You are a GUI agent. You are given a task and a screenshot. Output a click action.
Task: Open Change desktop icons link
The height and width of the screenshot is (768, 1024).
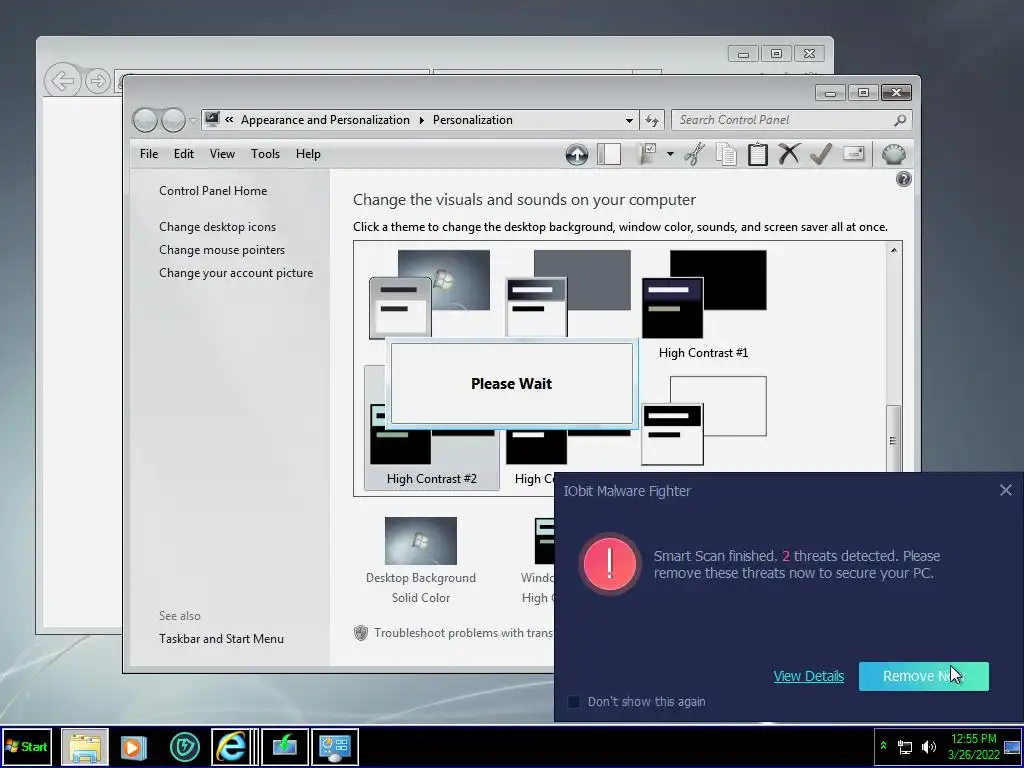tap(217, 227)
